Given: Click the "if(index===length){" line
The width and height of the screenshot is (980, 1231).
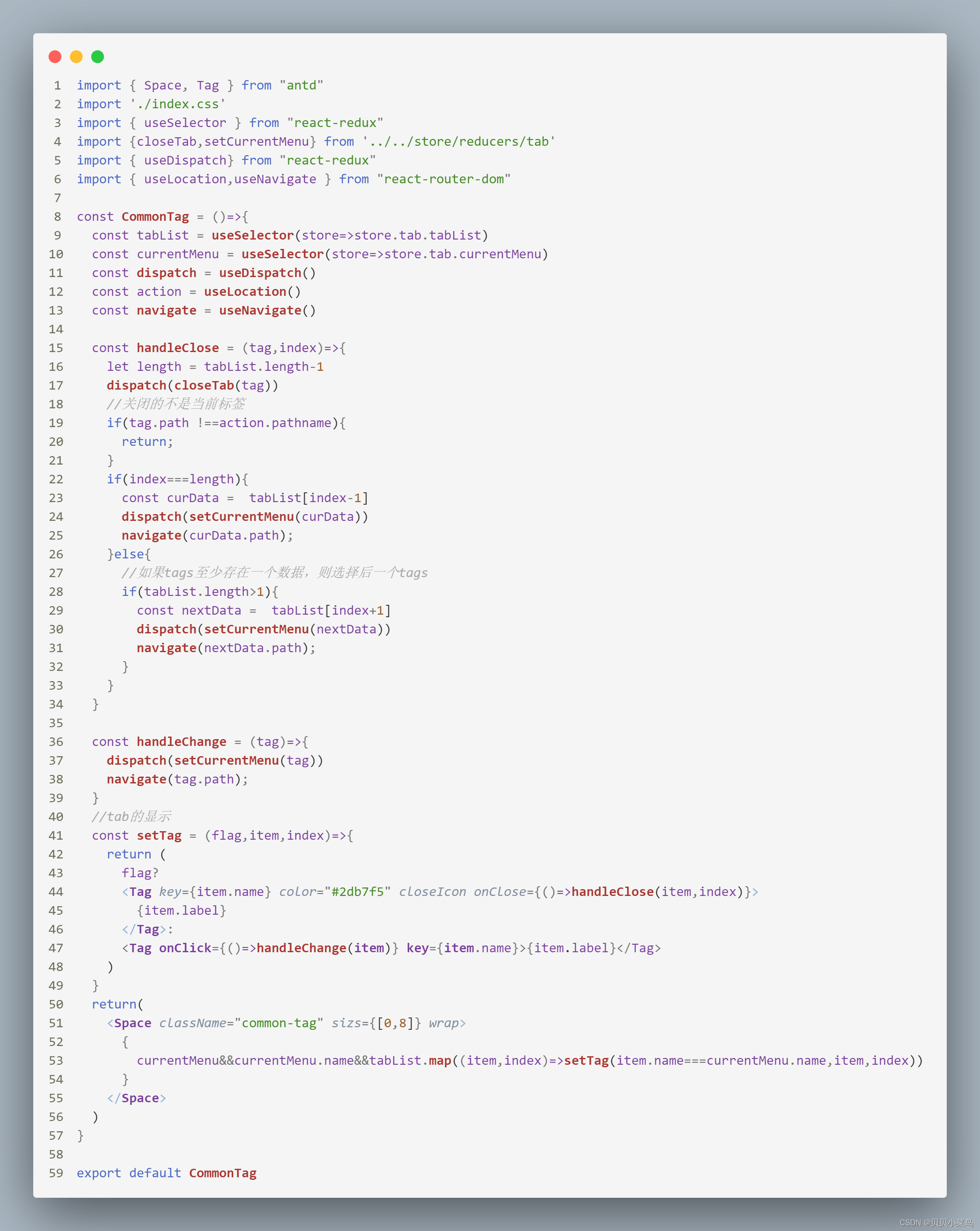Looking at the screenshot, I should [x=178, y=479].
